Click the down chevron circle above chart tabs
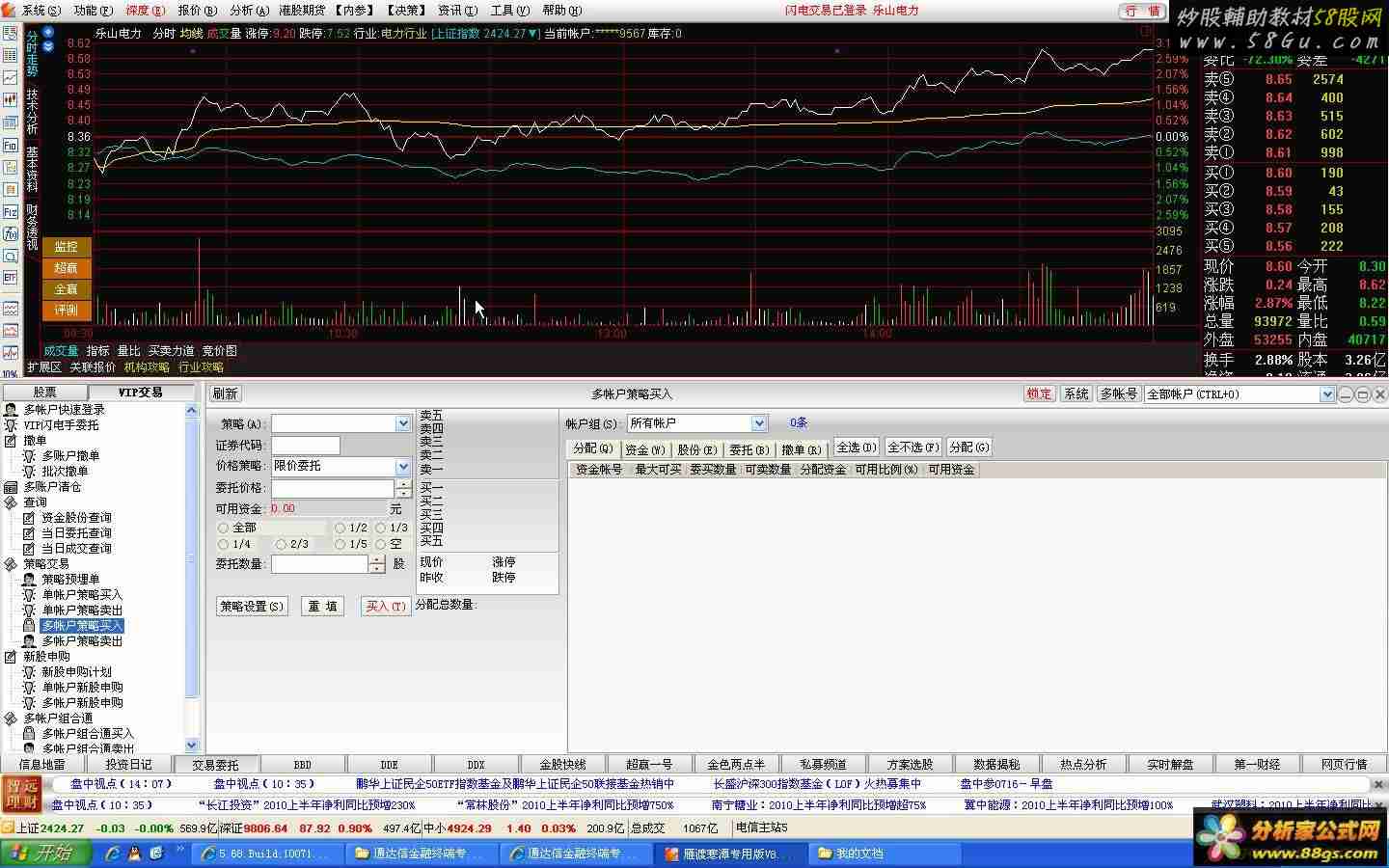This screenshot has height=868, width=1389. 48,45
